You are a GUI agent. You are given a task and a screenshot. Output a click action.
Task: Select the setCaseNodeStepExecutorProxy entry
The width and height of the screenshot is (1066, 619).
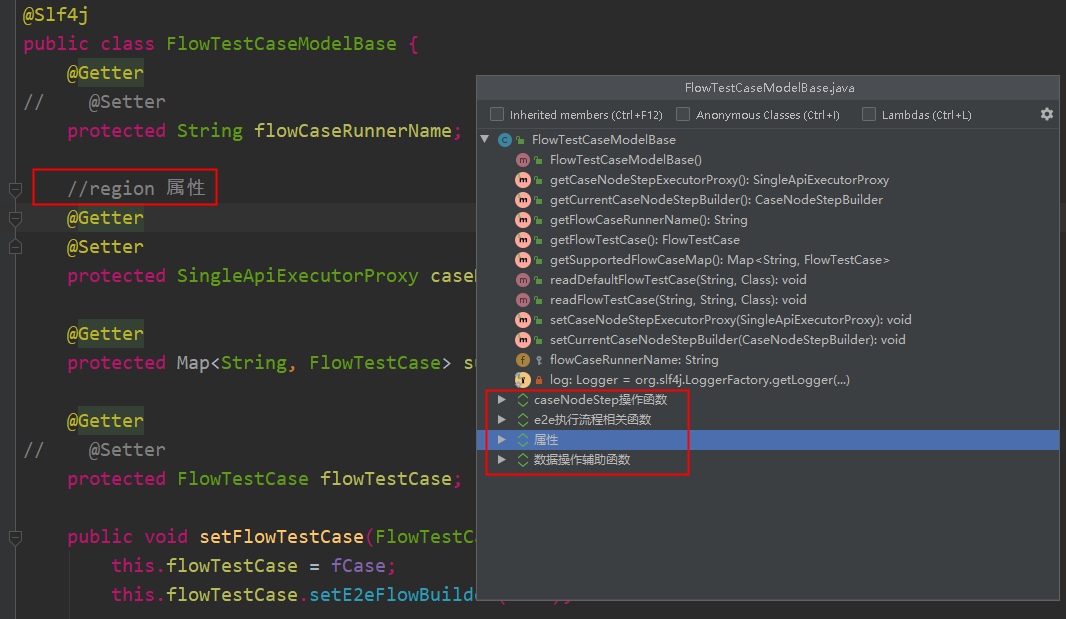coord(730,320)
